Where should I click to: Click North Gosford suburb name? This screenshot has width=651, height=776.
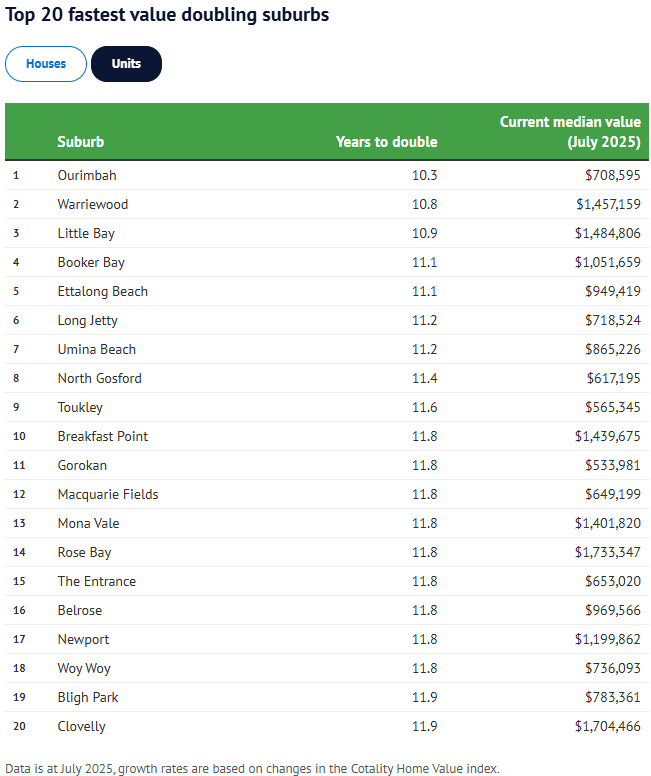pyautogui.click(x=99, y=378)
